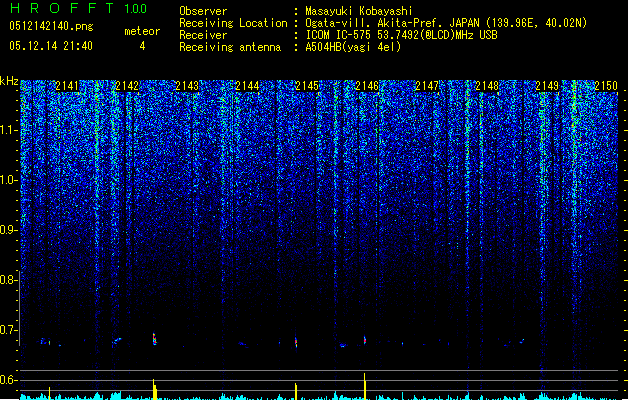Click the meteor count value 4
Screen dimensions: 629x400
click(142, 46)
